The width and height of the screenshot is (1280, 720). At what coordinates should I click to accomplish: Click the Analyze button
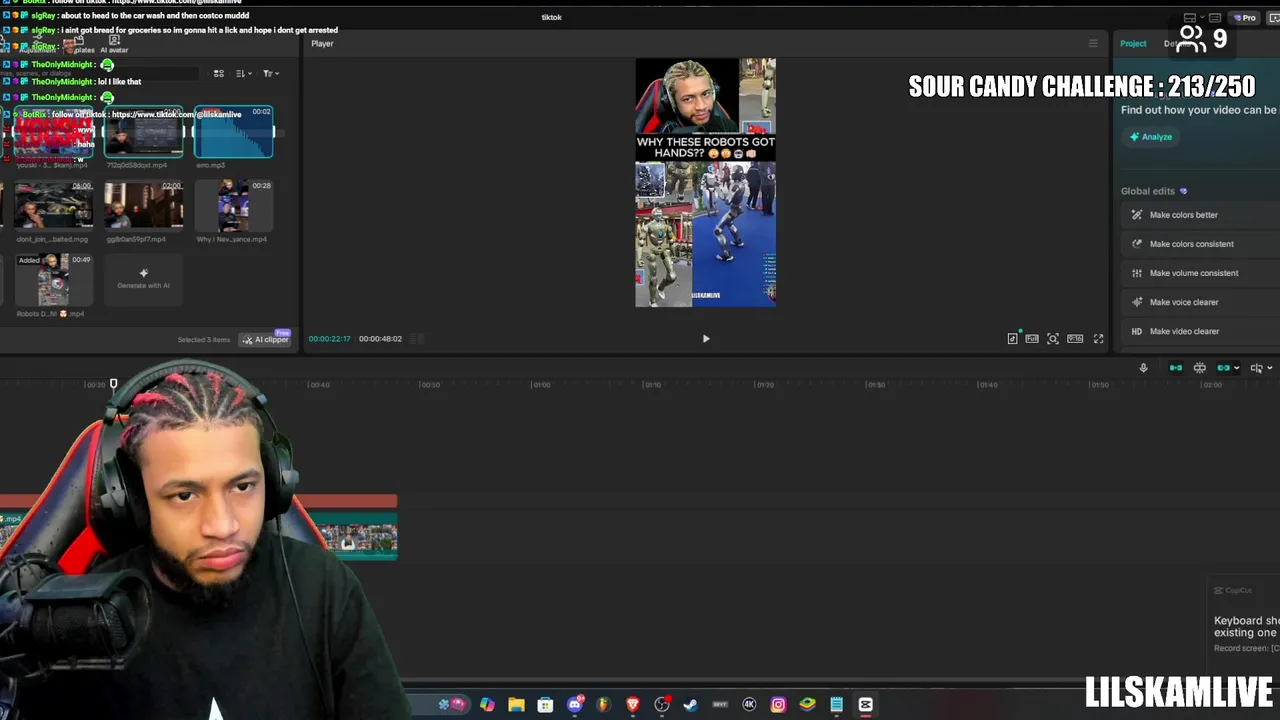tap(1151, 137)
